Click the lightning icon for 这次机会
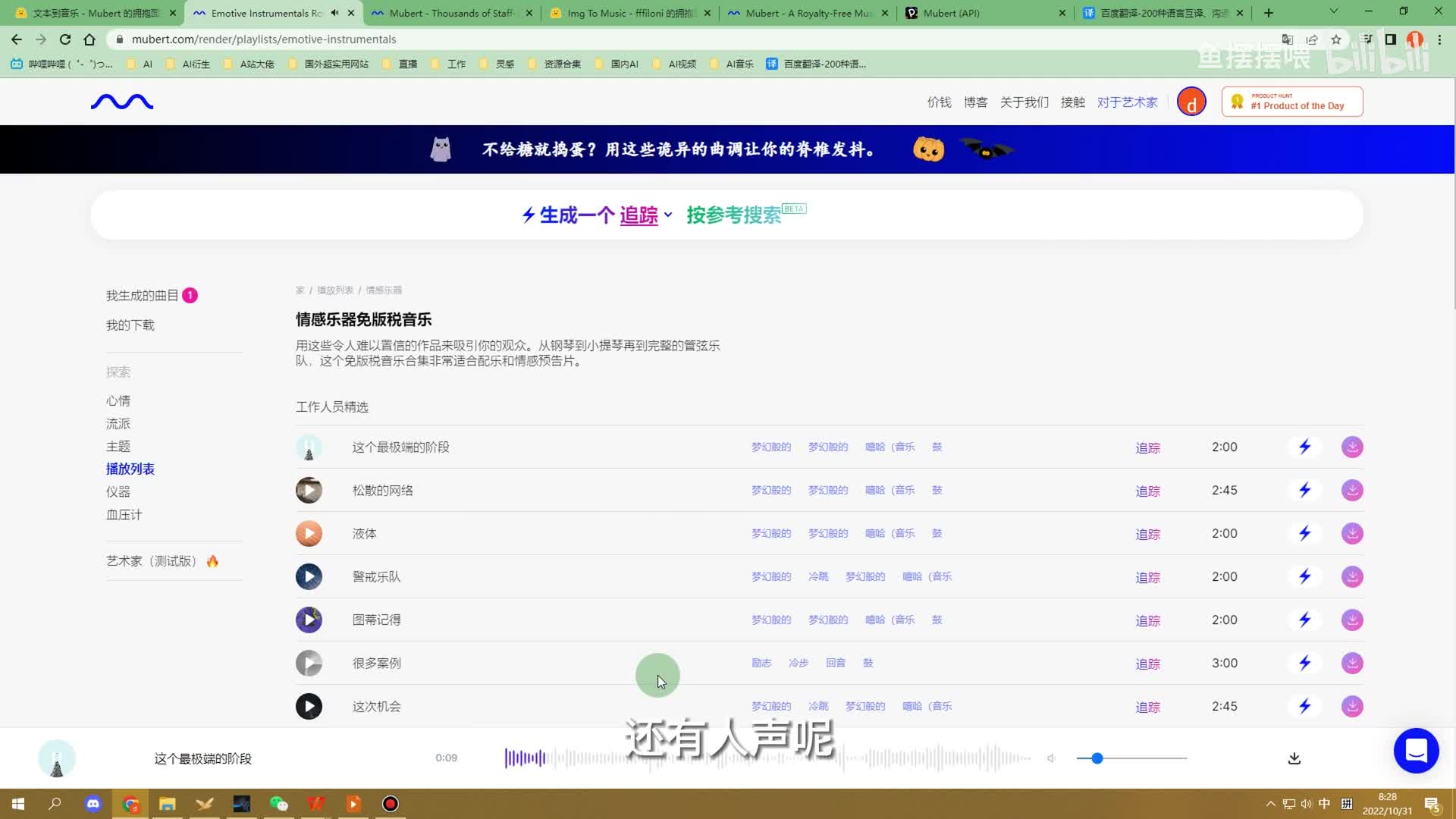Image resolution: width=1456 pixels, height=819 pixels. (1304, 706)
